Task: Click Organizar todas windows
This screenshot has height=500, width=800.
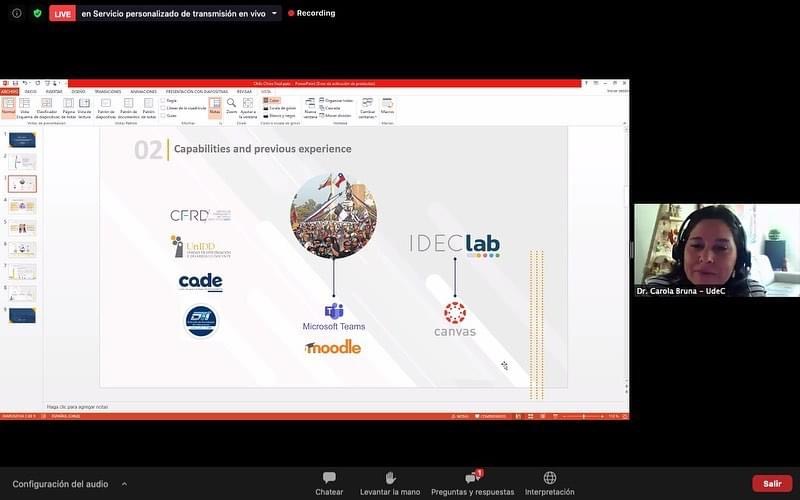Action: (x=336, y=101)
